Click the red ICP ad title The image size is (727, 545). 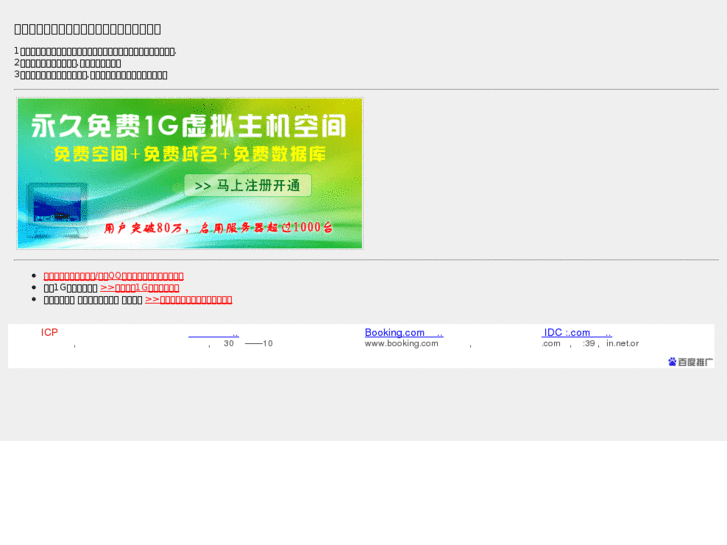[49, 333]
